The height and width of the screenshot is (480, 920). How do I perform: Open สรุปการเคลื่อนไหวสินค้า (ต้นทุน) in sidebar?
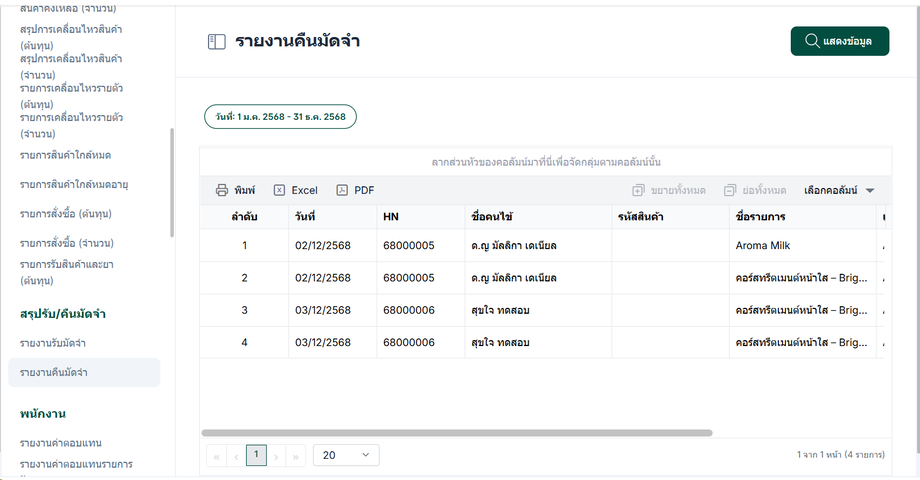pos(71,37)
